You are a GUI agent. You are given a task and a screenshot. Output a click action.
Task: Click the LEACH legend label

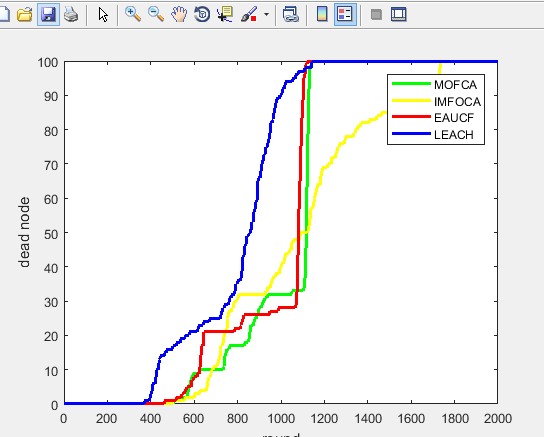(x=454, y=135)
